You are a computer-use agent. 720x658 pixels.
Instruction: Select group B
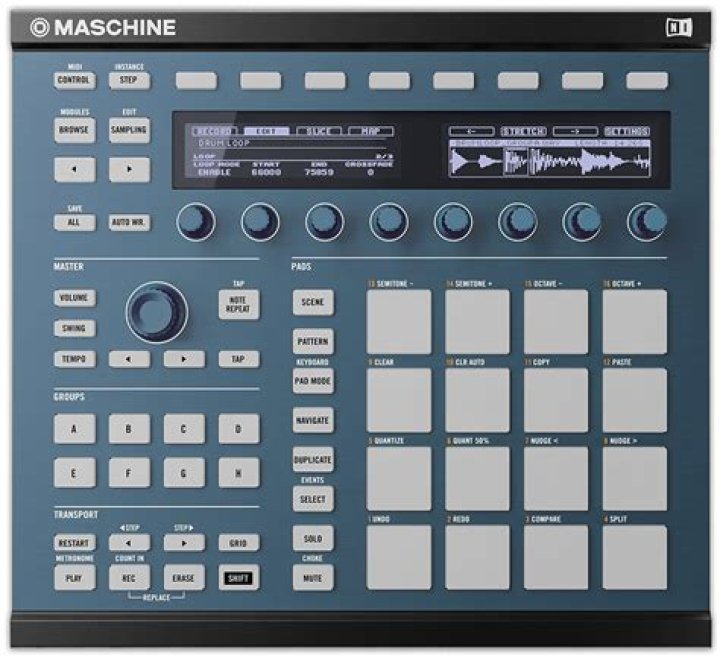pyautogui.click(x=129, y=429)
